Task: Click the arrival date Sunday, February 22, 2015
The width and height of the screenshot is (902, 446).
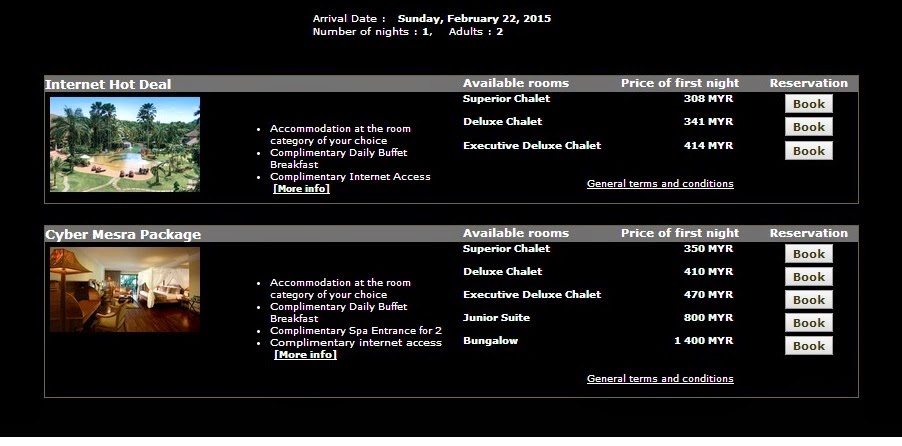Action: click(x=474, y=18)
